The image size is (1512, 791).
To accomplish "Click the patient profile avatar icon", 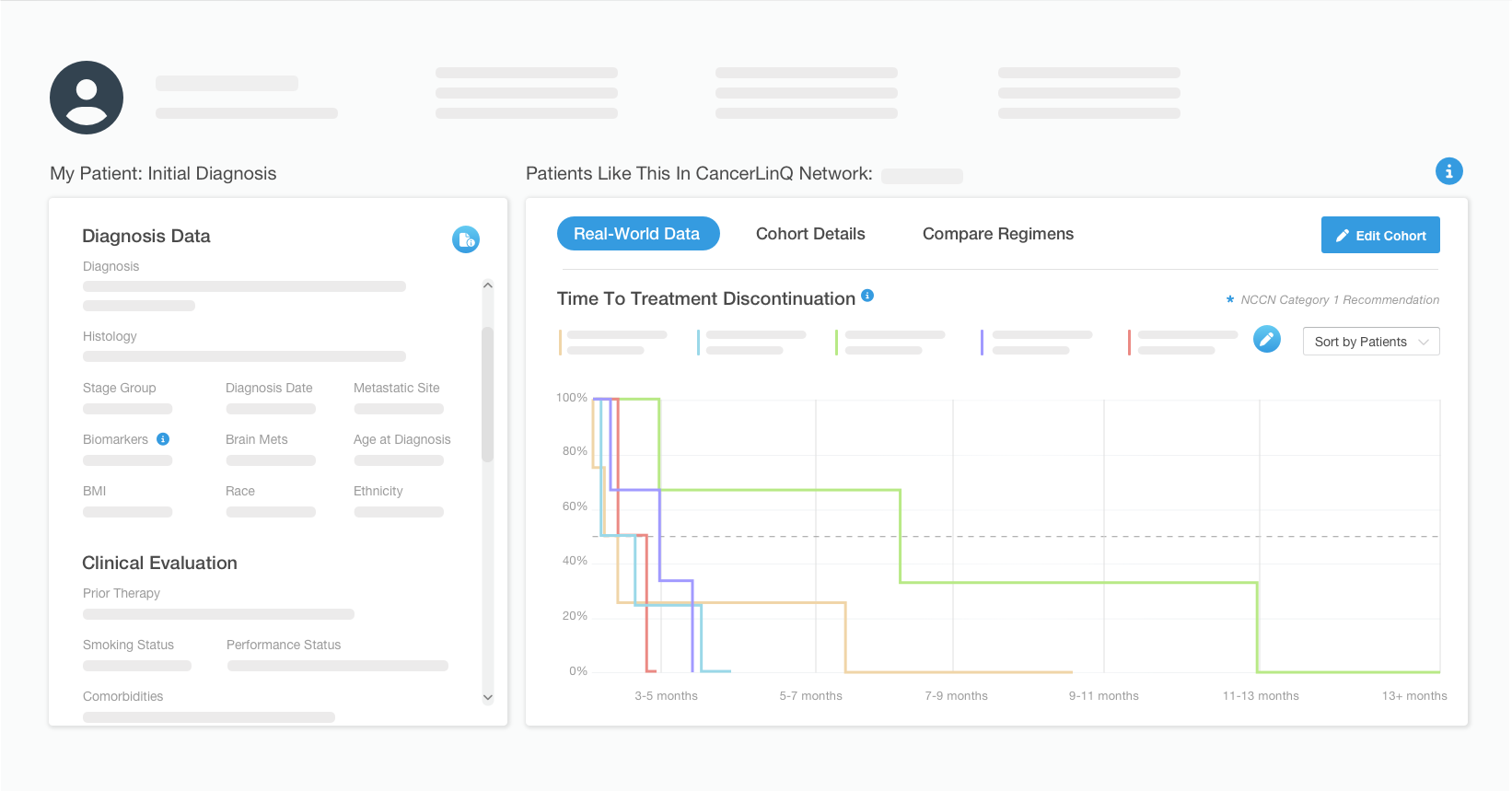I will click(87, 98).
